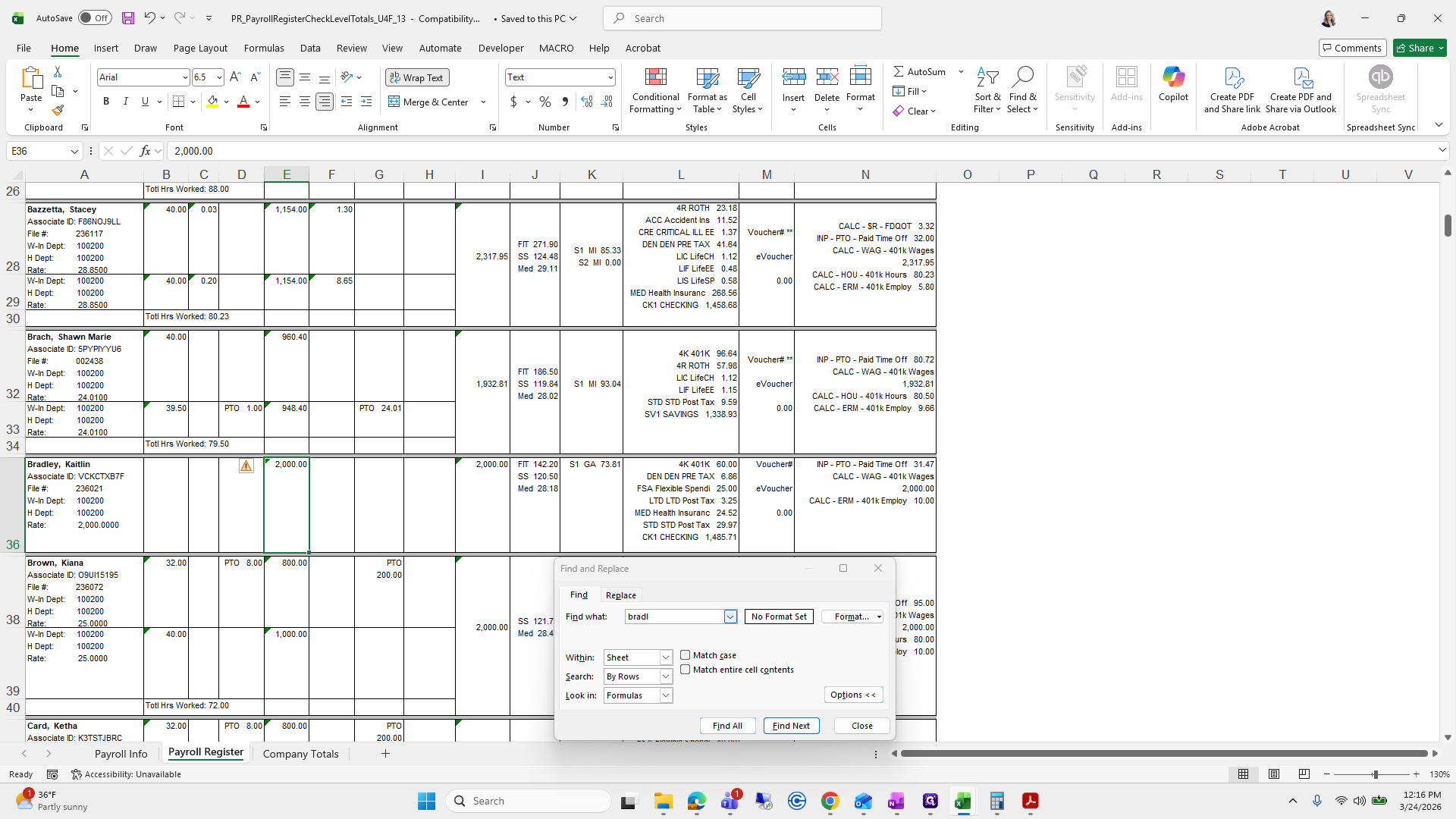Click the Borders icon in Font group
The image size is (1456, 819).
tap(178, 102)
